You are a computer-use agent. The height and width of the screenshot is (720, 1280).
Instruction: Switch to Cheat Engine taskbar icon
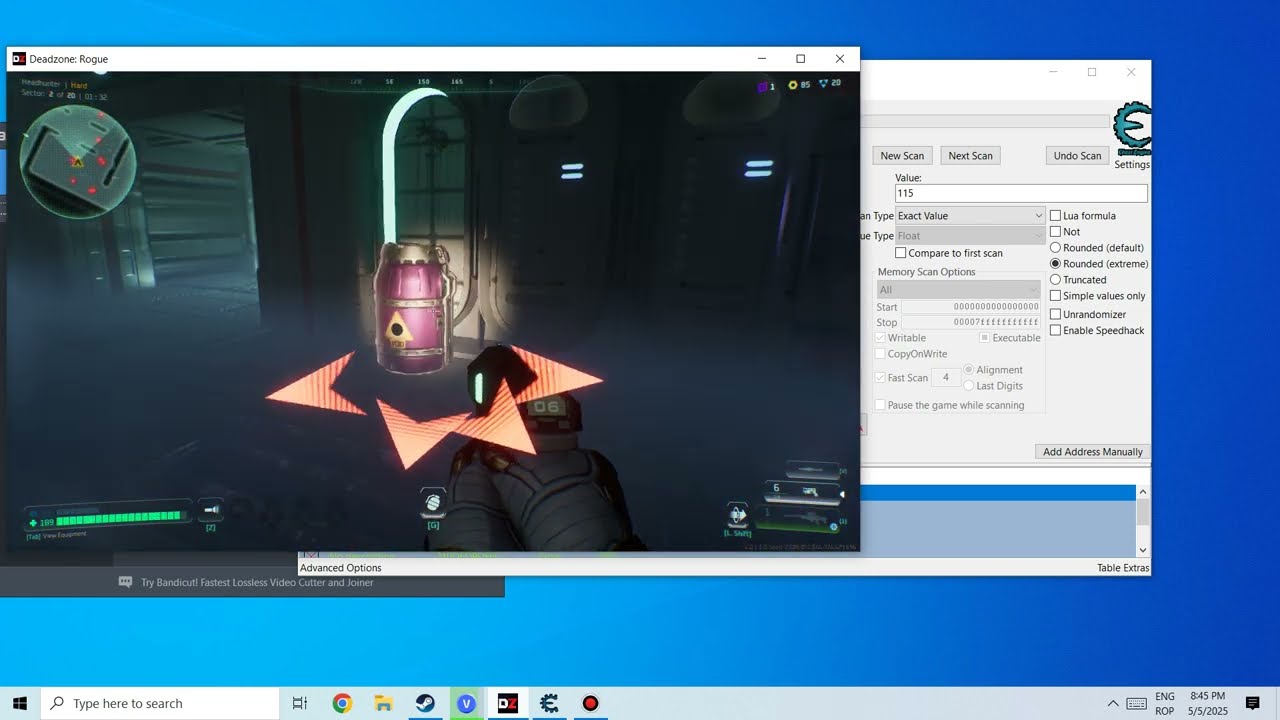tap(549, 703)
